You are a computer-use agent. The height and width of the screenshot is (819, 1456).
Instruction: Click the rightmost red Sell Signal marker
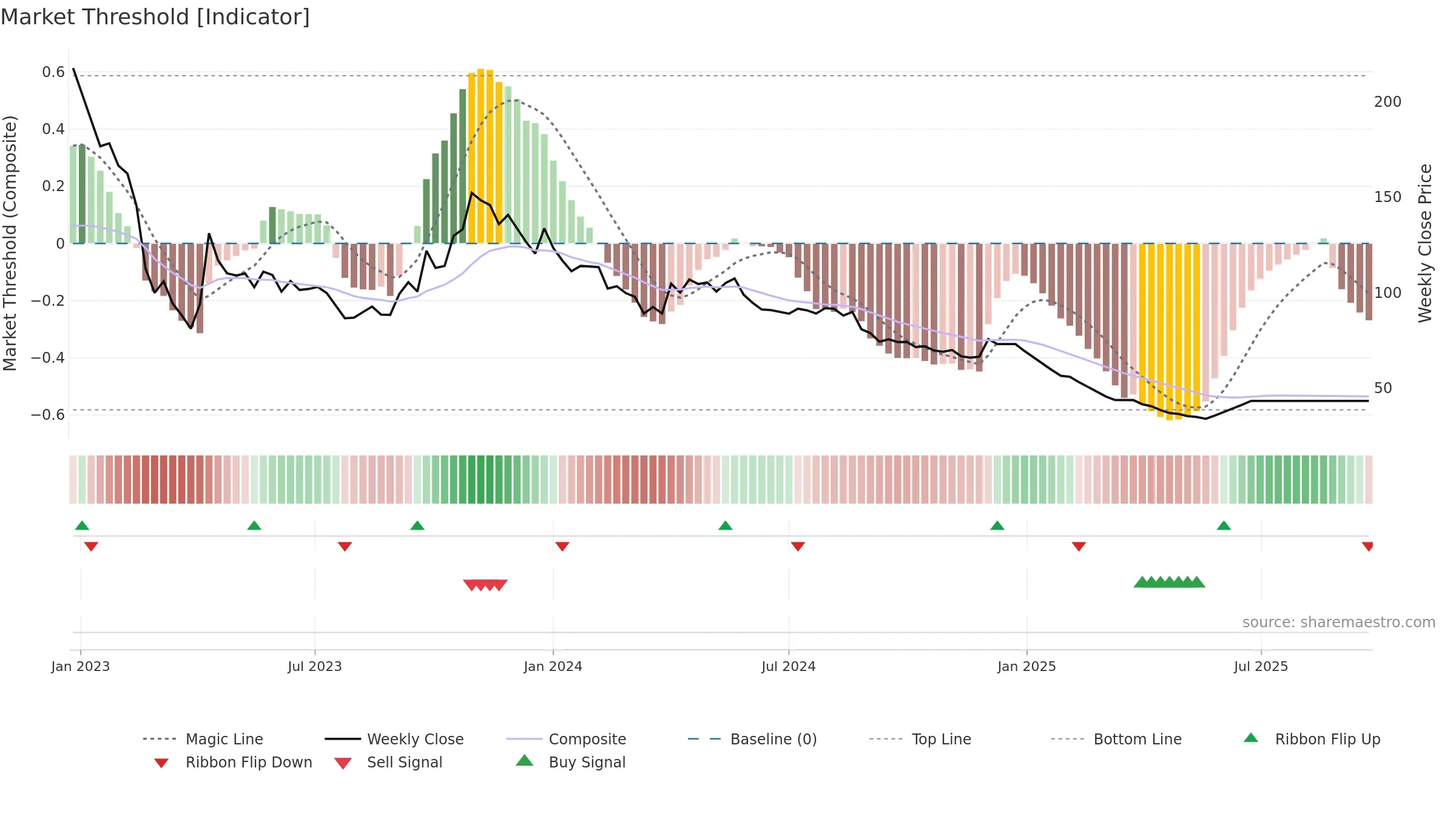coord(499,585)
